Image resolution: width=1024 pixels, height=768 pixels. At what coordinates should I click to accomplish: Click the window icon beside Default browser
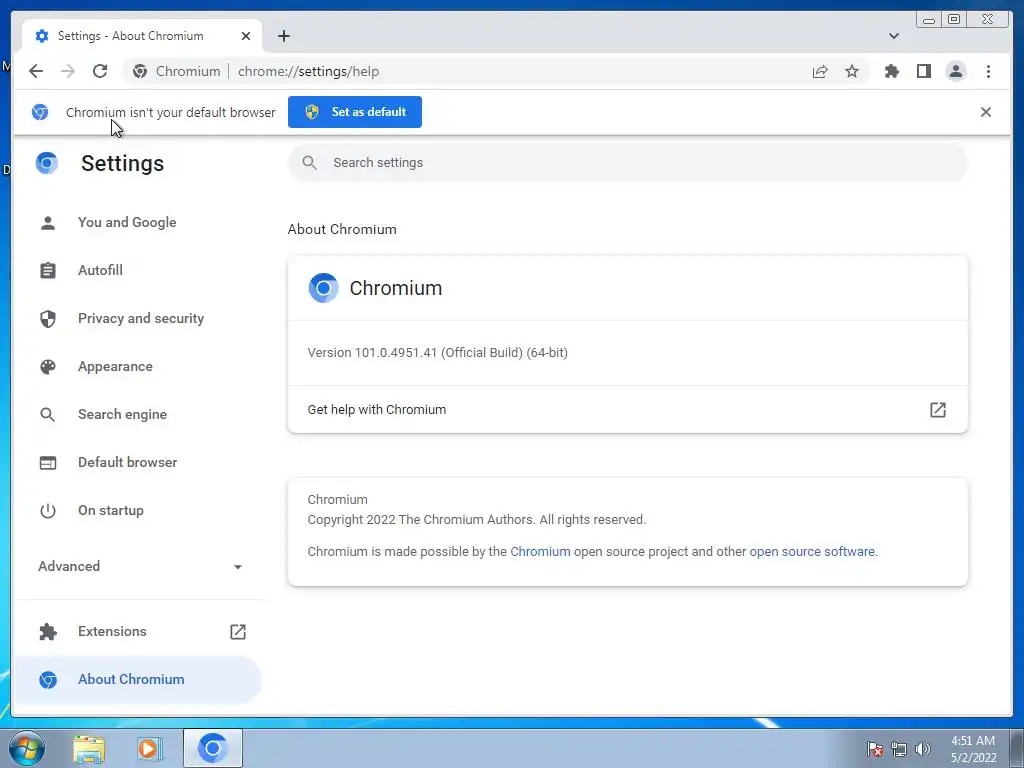[x=48, y=462]
